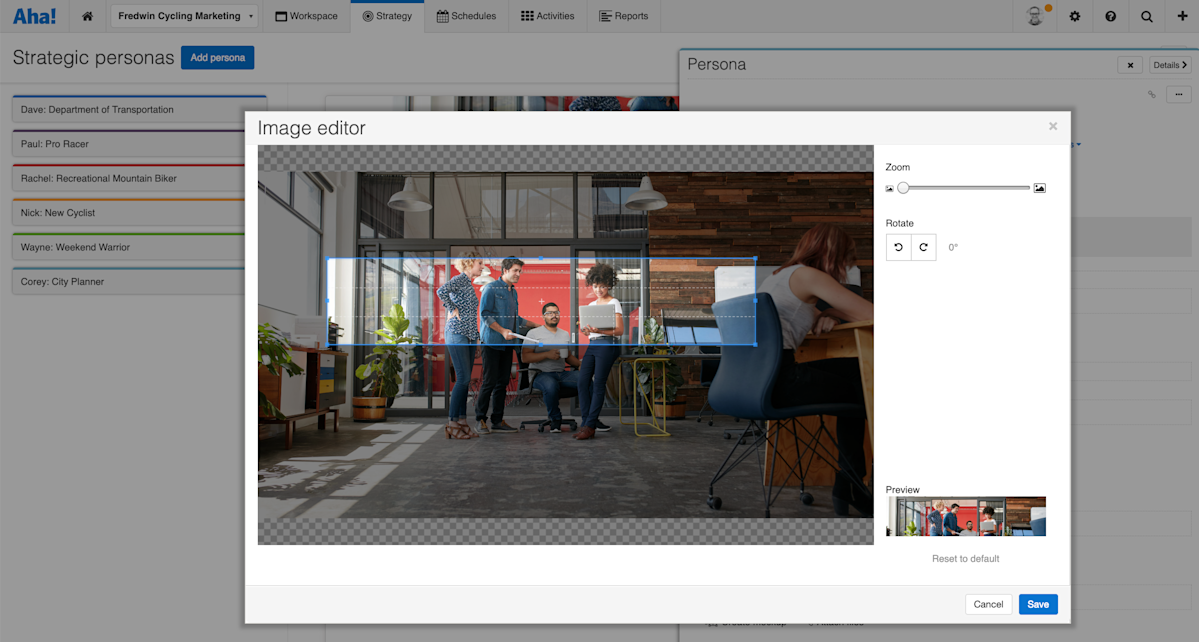Image resolution: width=1199 pixels, height=642 pixels.
Task: Click Reset to default
Action: point(965,558)
